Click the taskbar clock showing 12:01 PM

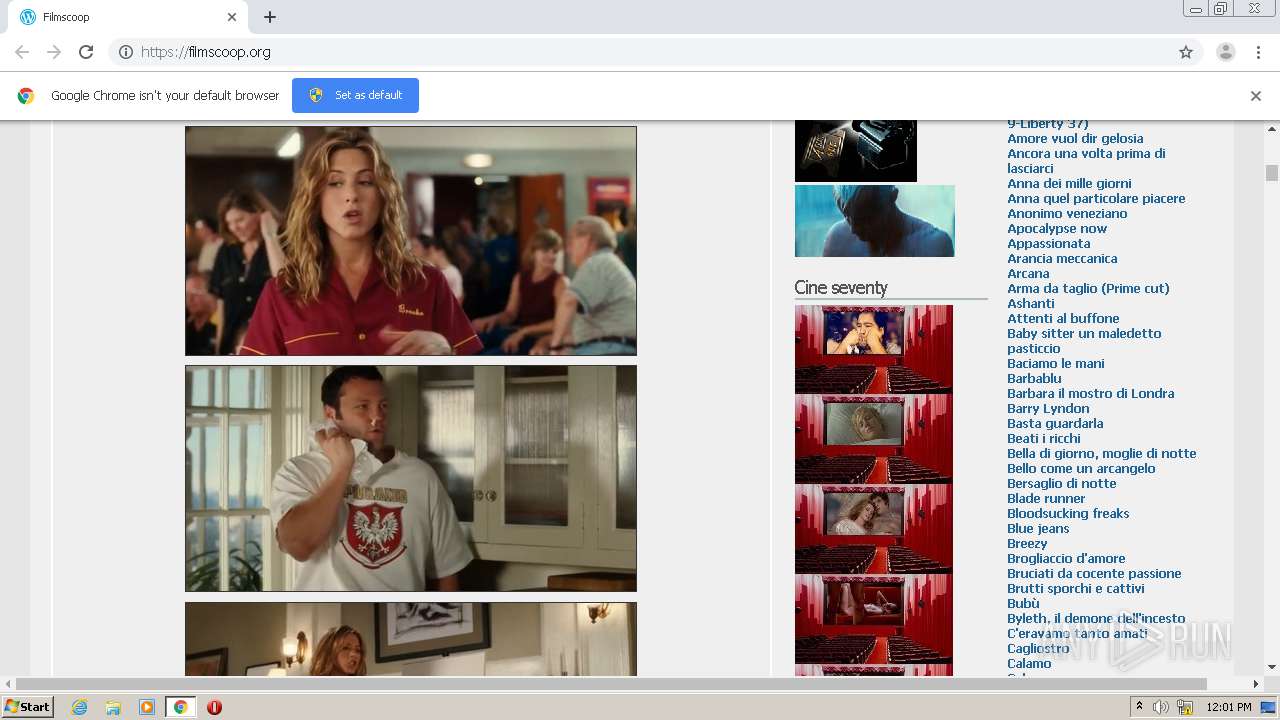[x=1229, y=707]
